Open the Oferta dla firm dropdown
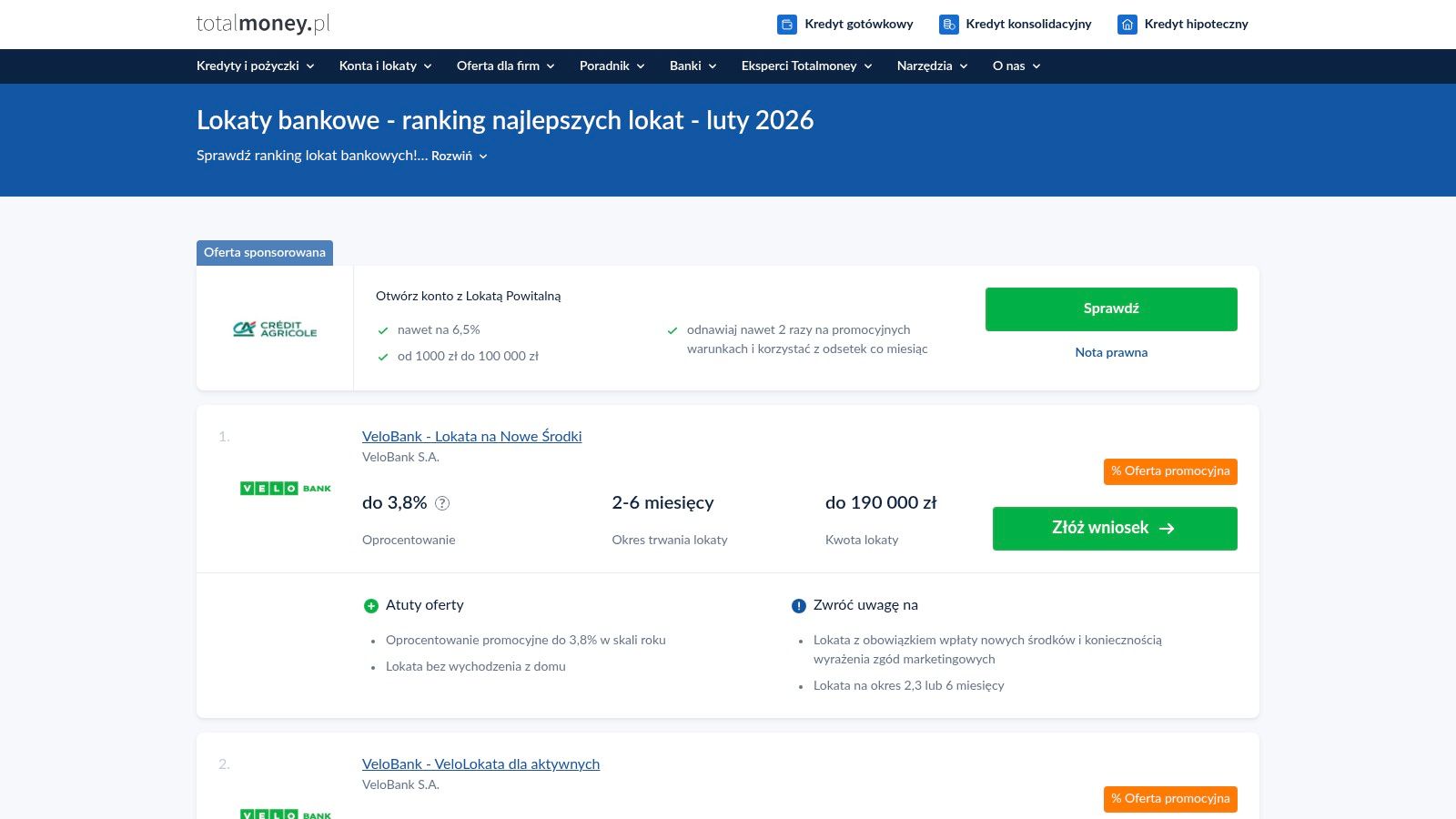Screen dimensions: 1456x819 click(x=506, y=66)
